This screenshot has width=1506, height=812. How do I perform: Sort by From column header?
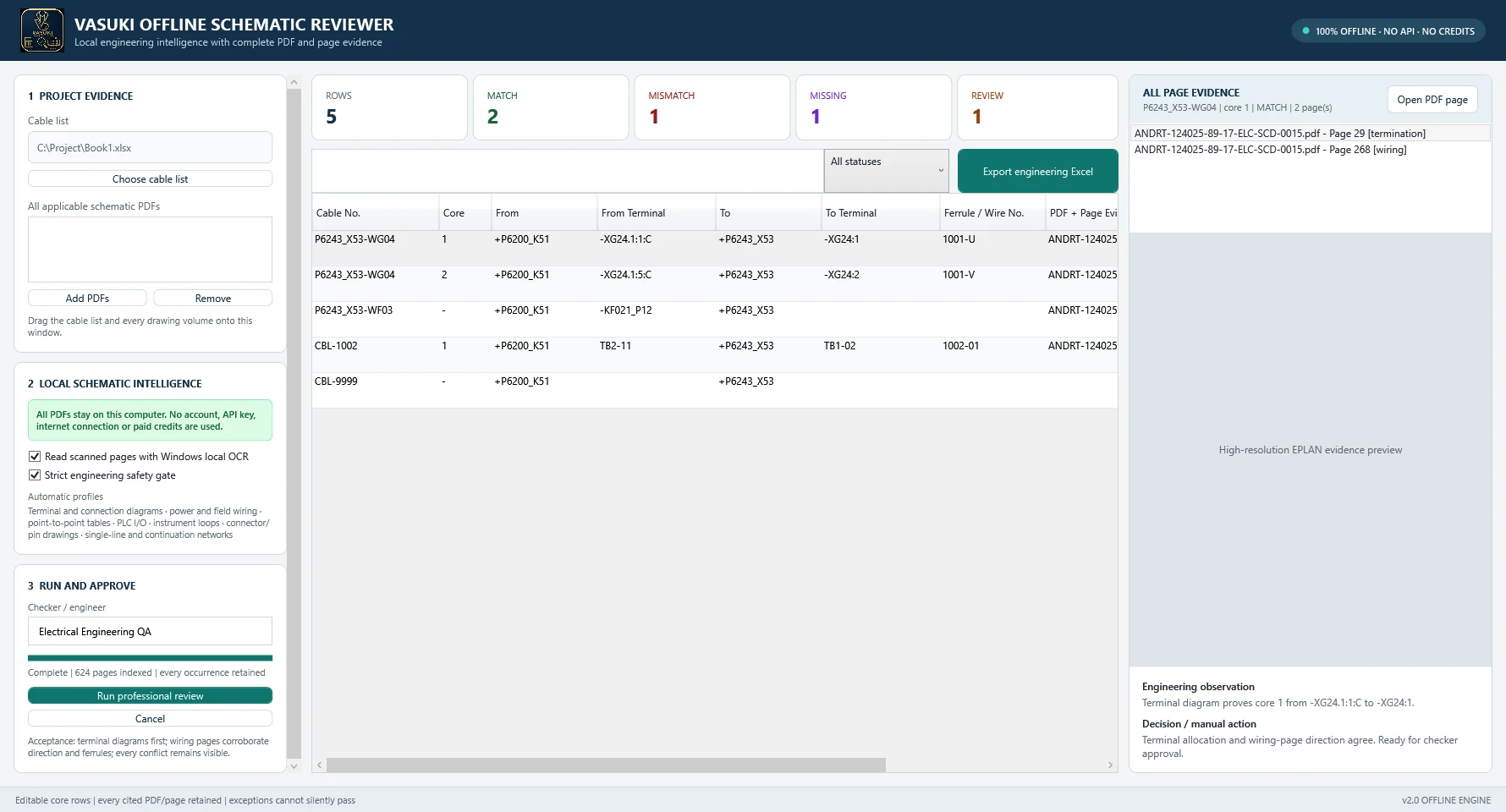[545, 212]
